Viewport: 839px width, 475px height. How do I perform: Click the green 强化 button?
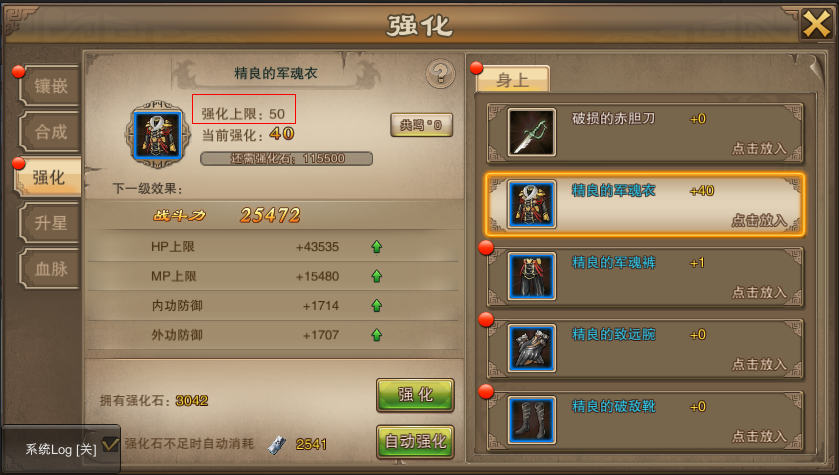(415, 395)
